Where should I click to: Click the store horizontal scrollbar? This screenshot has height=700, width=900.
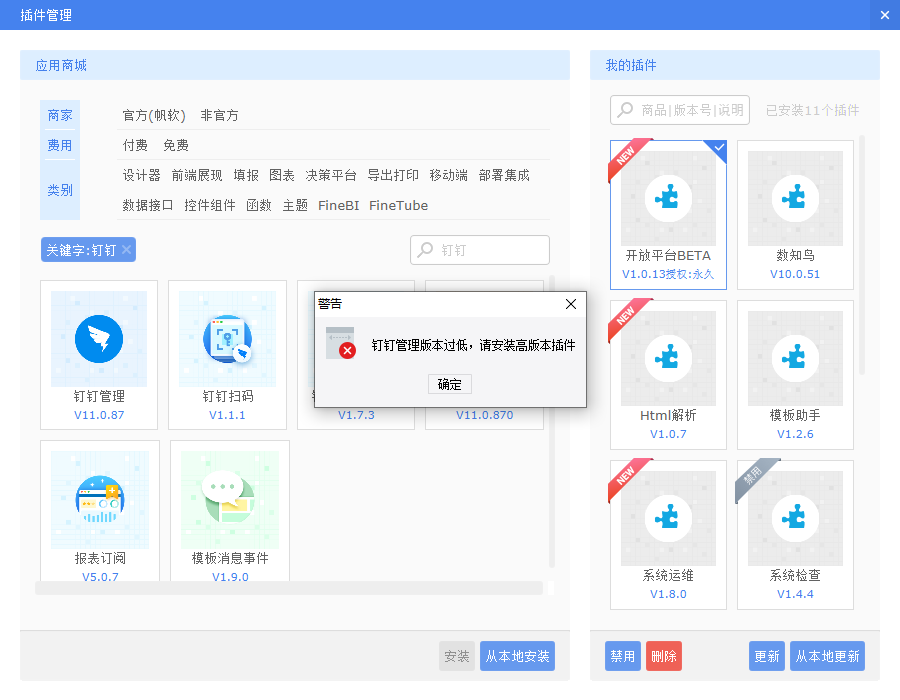tap(289, 588)
